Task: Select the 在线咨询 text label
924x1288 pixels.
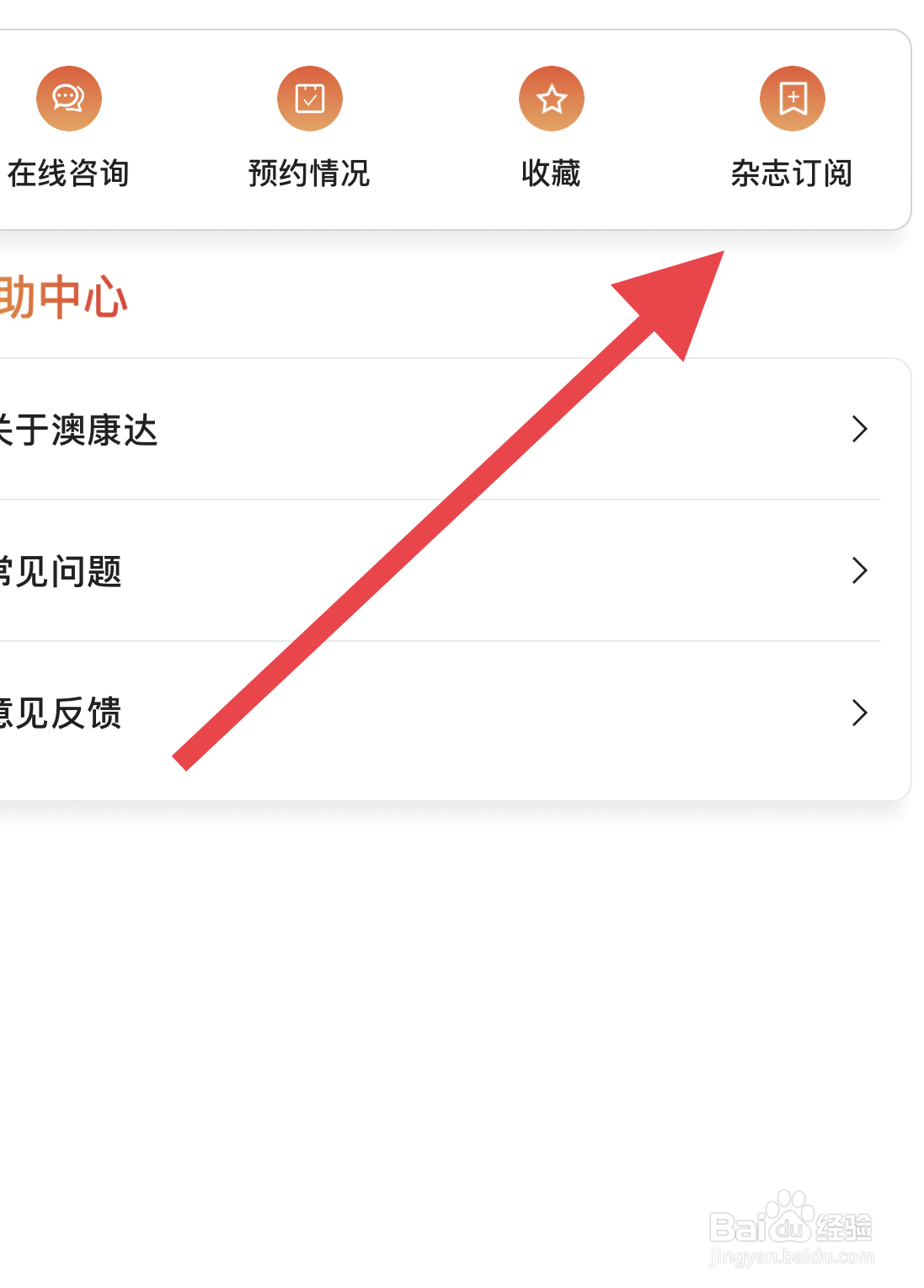Action: (69, 174)
